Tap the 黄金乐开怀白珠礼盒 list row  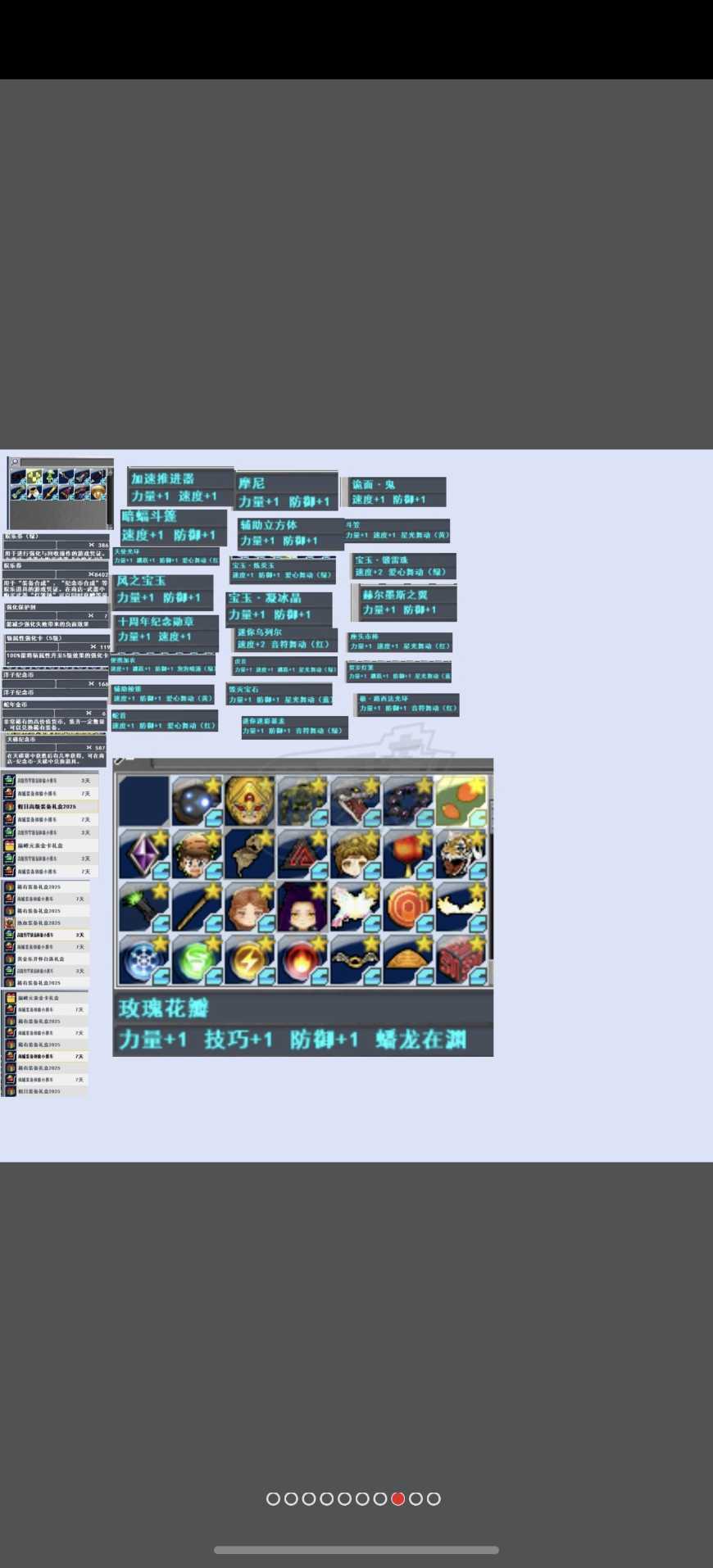click(46, 958)
